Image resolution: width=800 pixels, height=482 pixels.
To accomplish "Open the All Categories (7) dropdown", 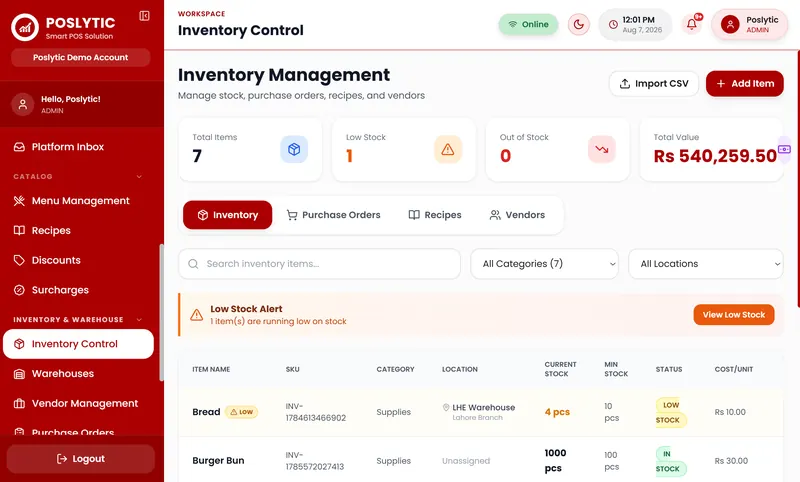I will click(544, 264).
